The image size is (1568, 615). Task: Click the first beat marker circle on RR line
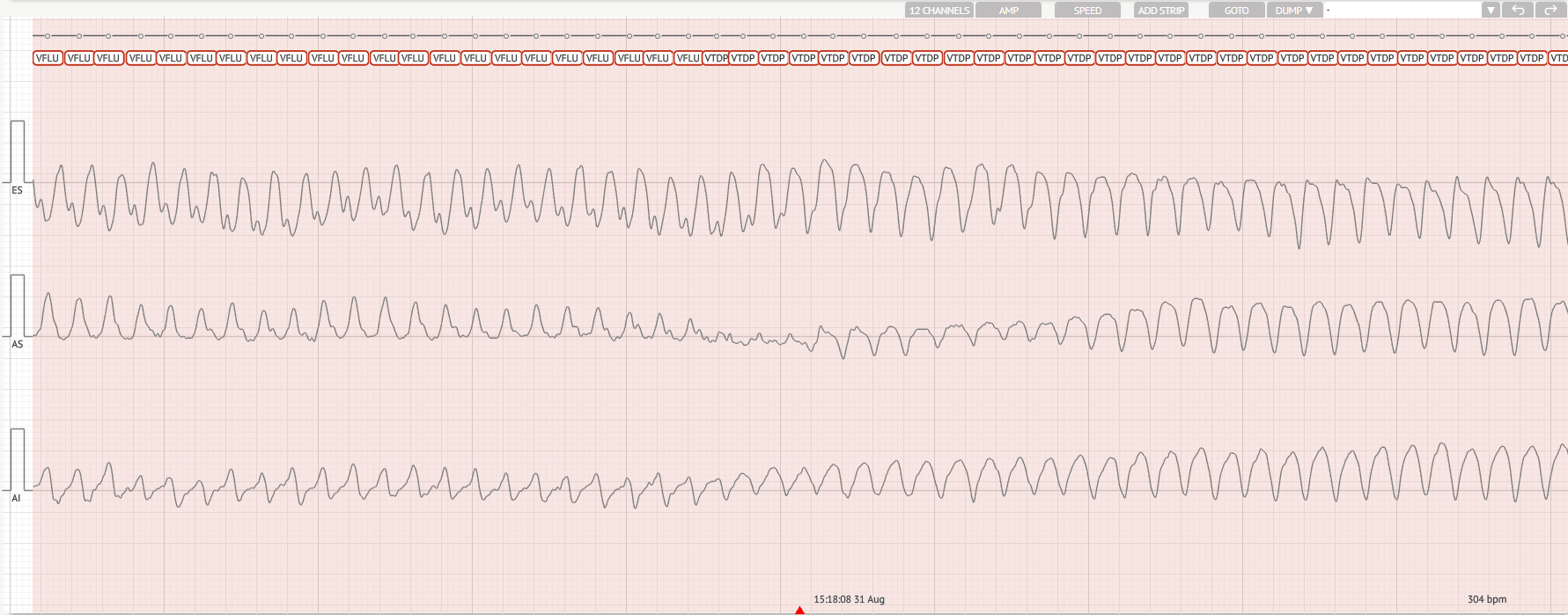pos(48,36)
